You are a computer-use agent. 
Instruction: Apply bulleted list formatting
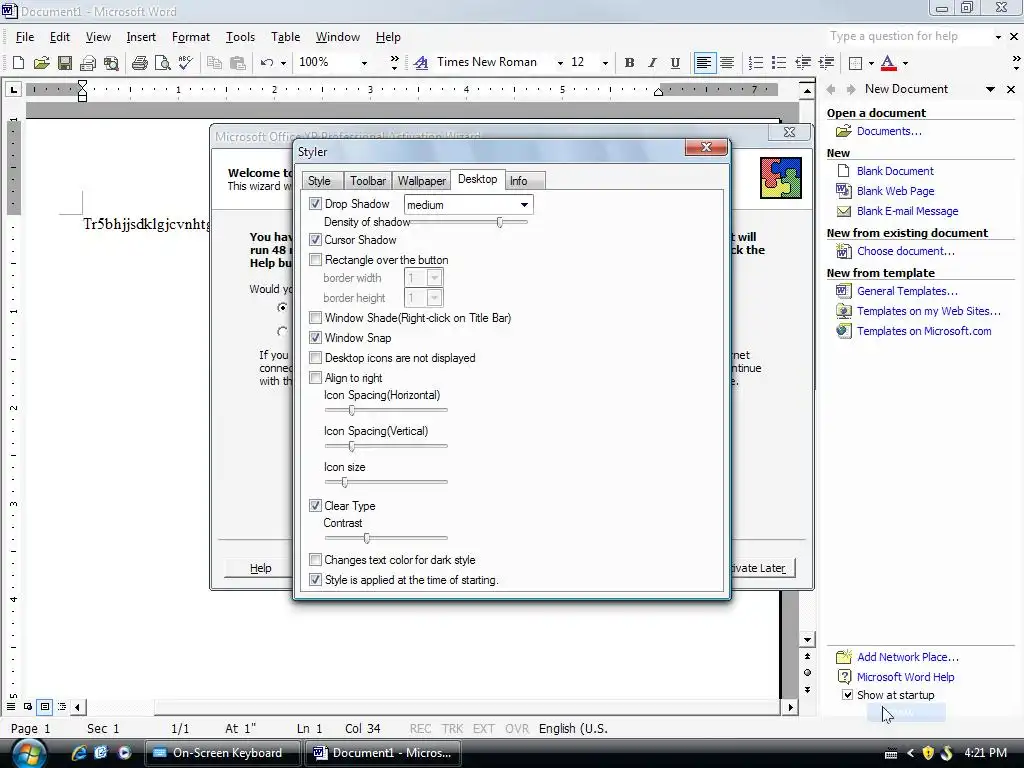[778, 63]
